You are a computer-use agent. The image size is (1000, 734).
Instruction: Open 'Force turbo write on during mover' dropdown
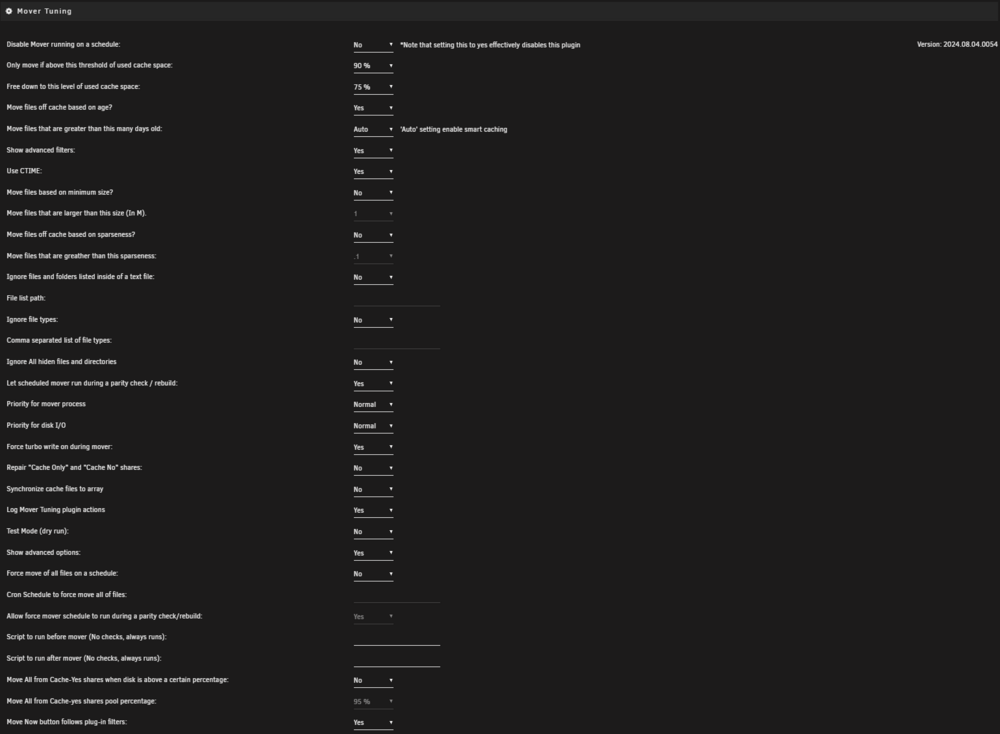pos(373,447)
